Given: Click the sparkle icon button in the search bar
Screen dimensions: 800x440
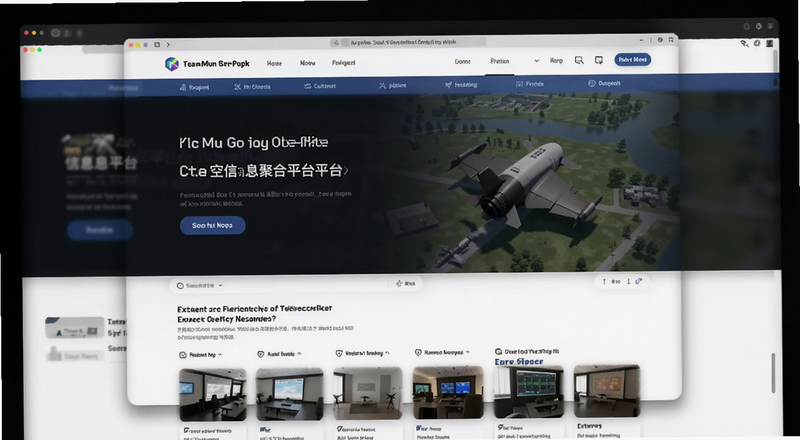Looking at the screenshot, I should pyautogui.click(x=406, y=283).
